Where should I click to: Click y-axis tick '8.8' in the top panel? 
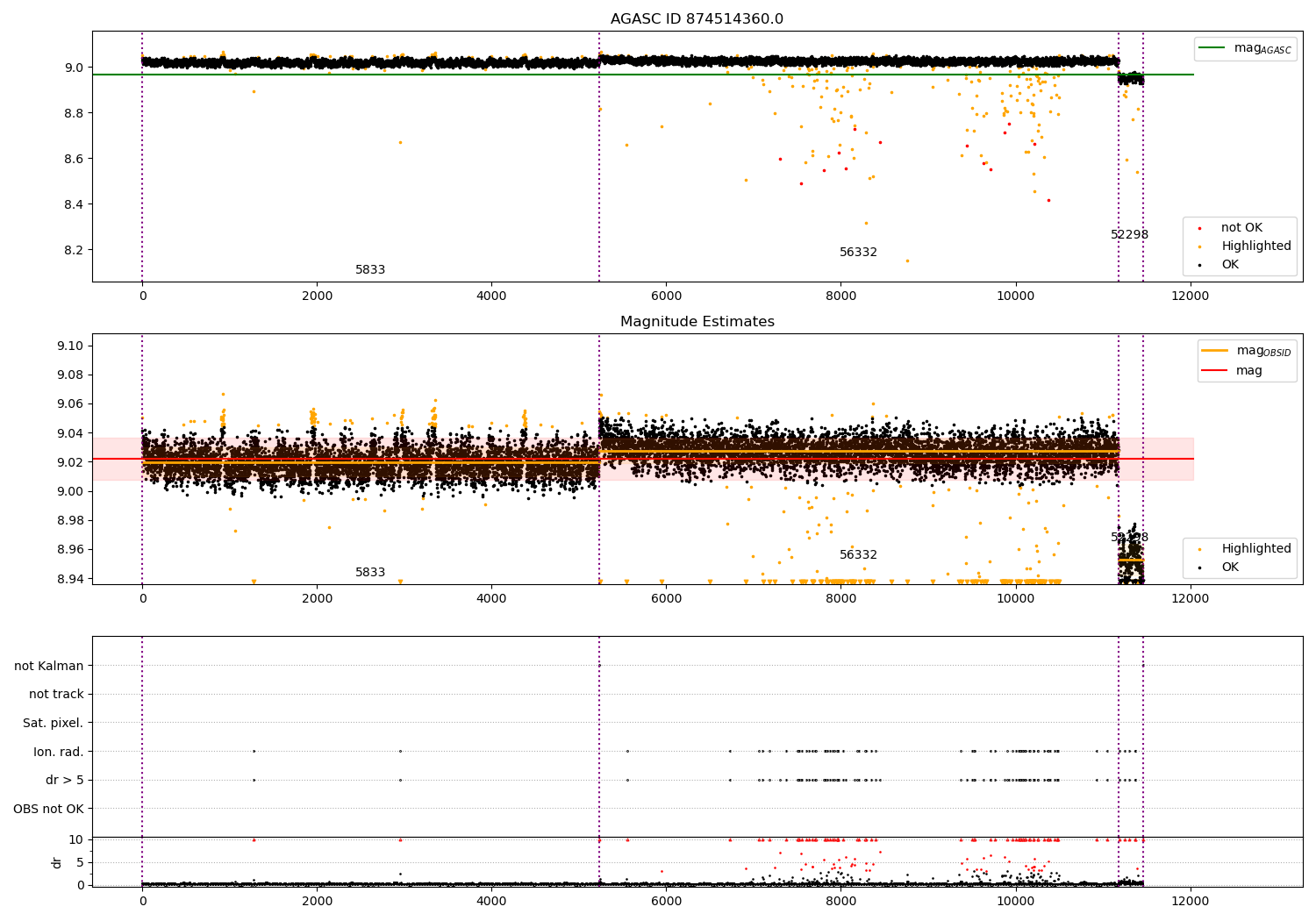[x=75, y=113]
